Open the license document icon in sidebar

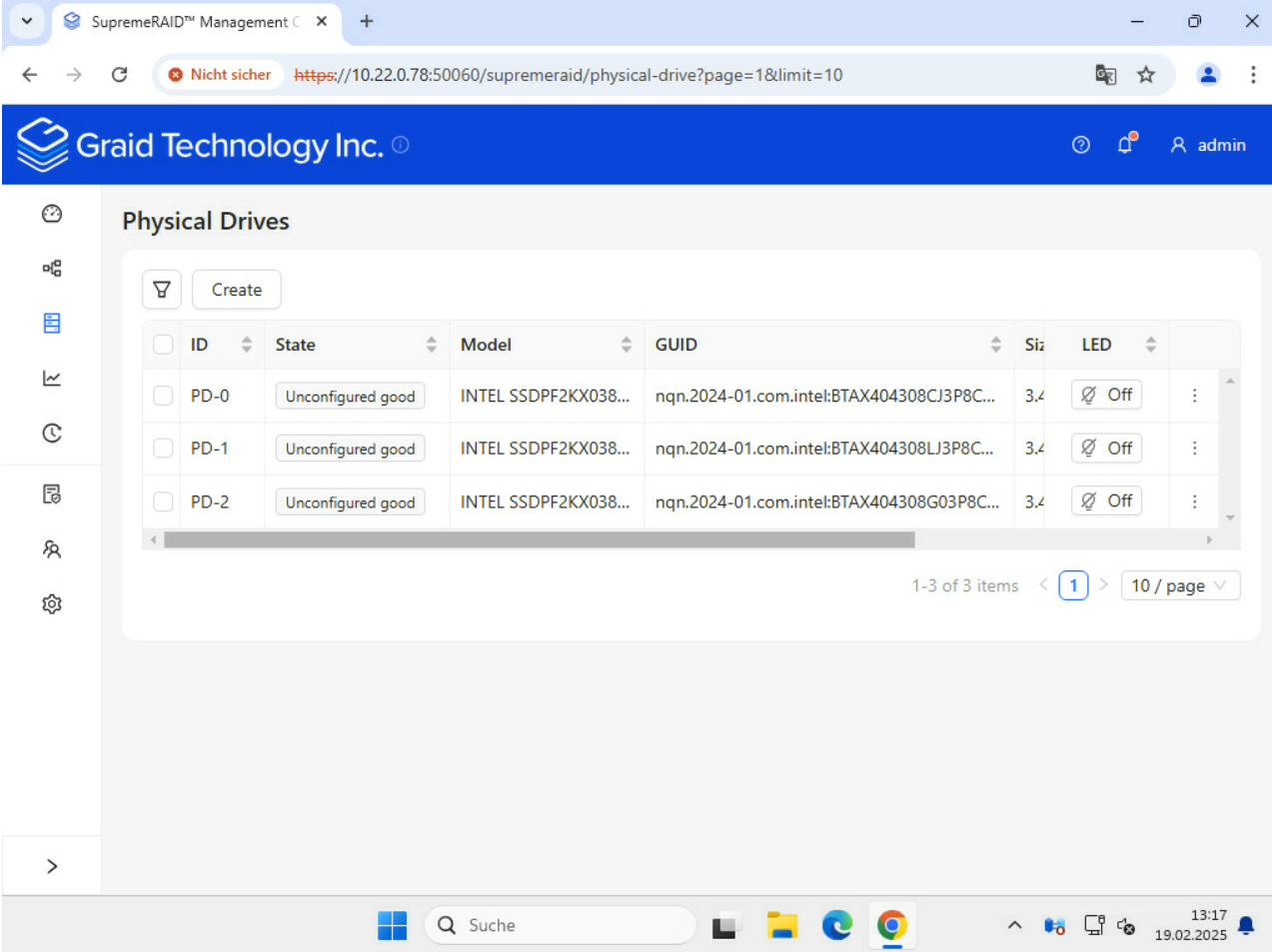[52, 494]
